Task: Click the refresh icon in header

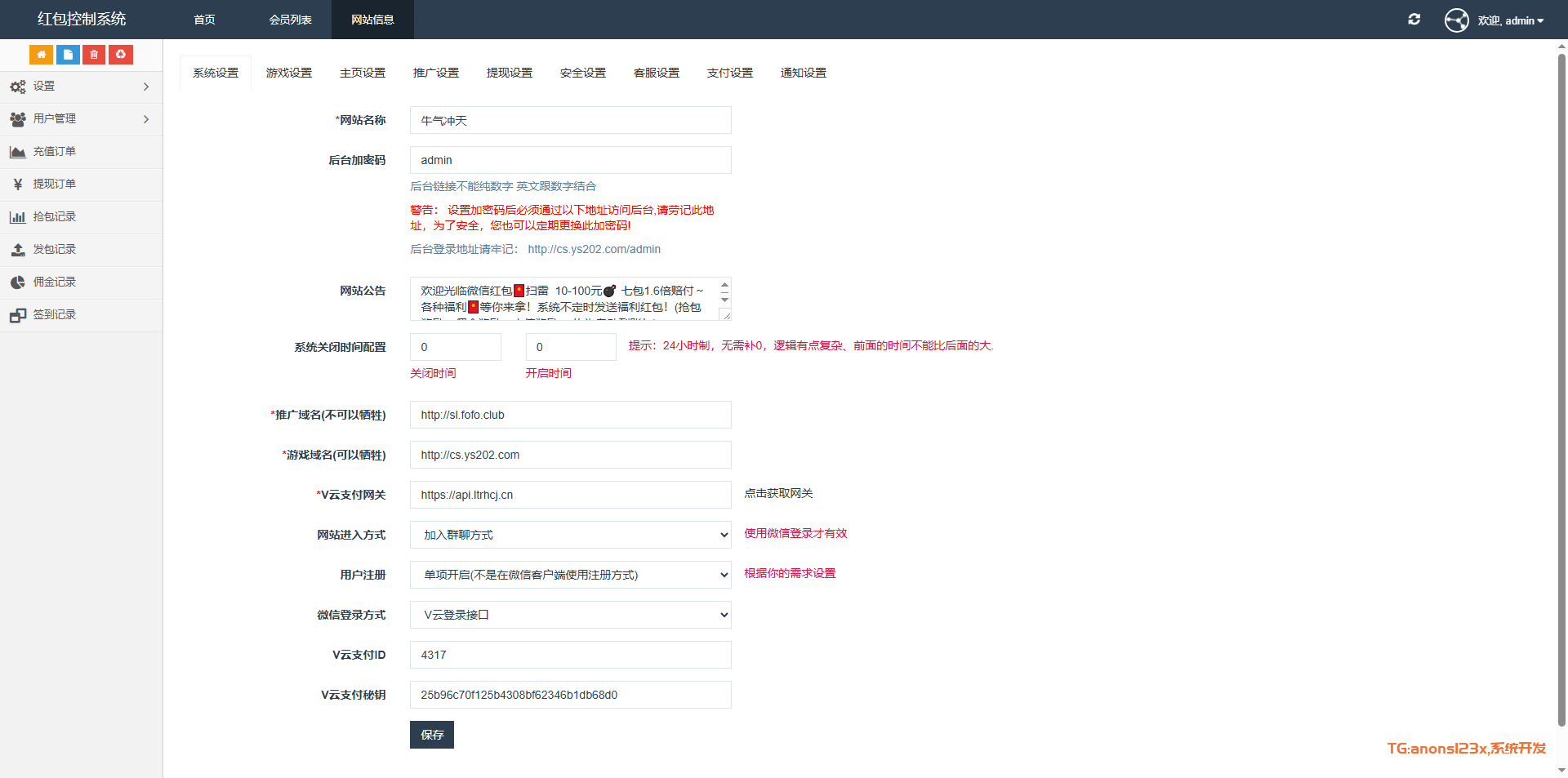Action: click(1414, 20)
